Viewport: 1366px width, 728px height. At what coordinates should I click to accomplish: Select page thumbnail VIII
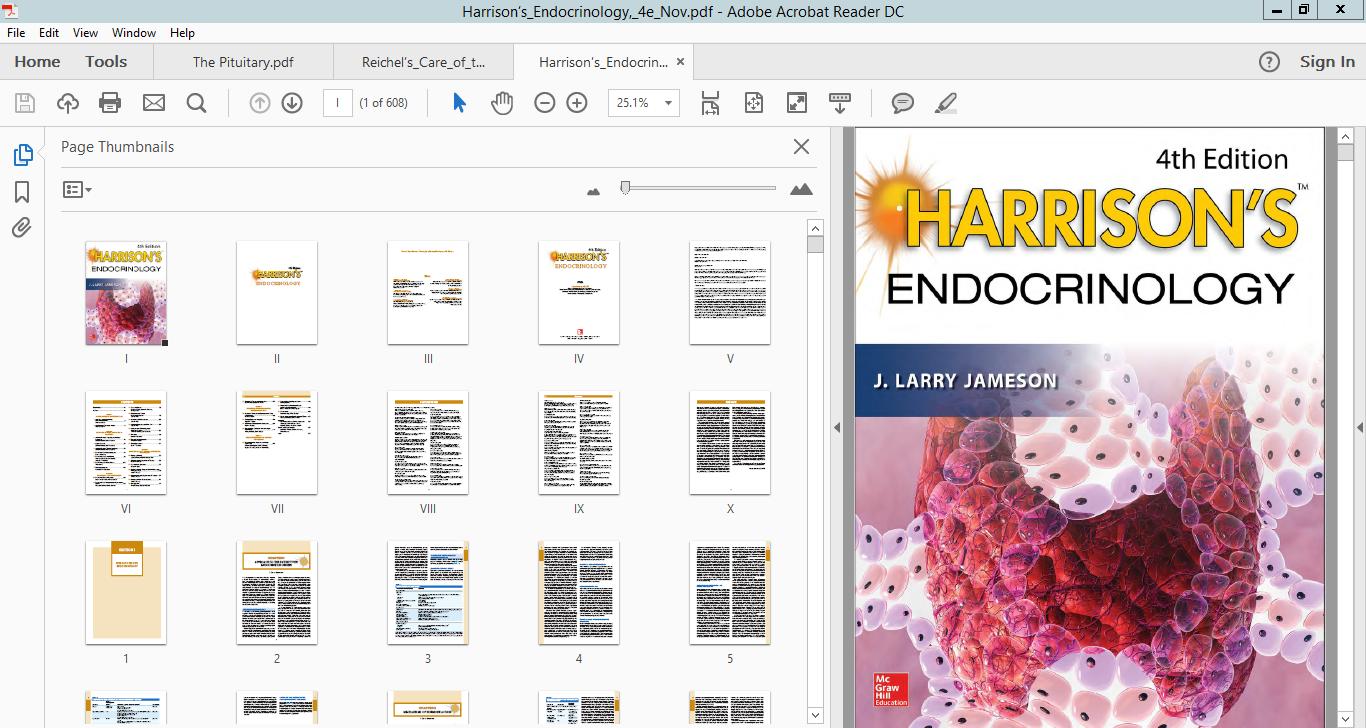[428, 443]
